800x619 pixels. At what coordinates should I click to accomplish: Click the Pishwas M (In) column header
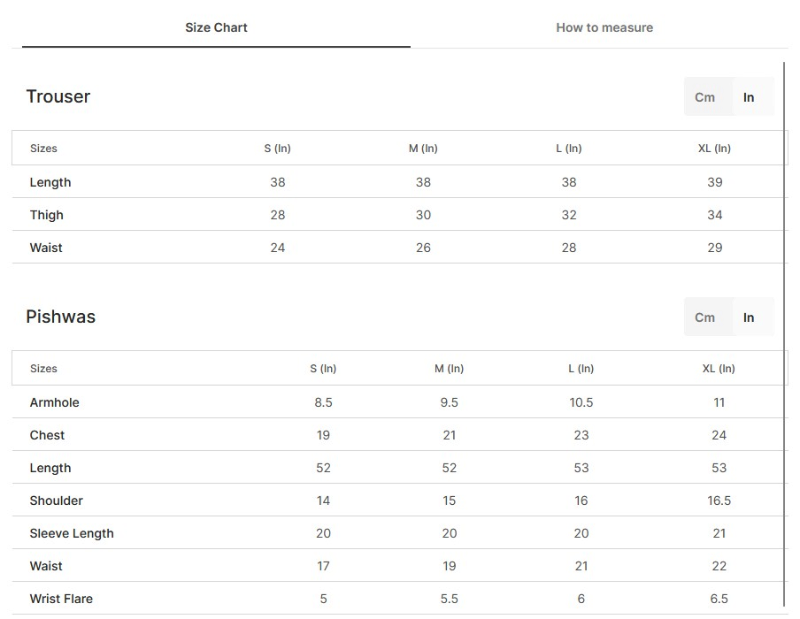(449, 368)
